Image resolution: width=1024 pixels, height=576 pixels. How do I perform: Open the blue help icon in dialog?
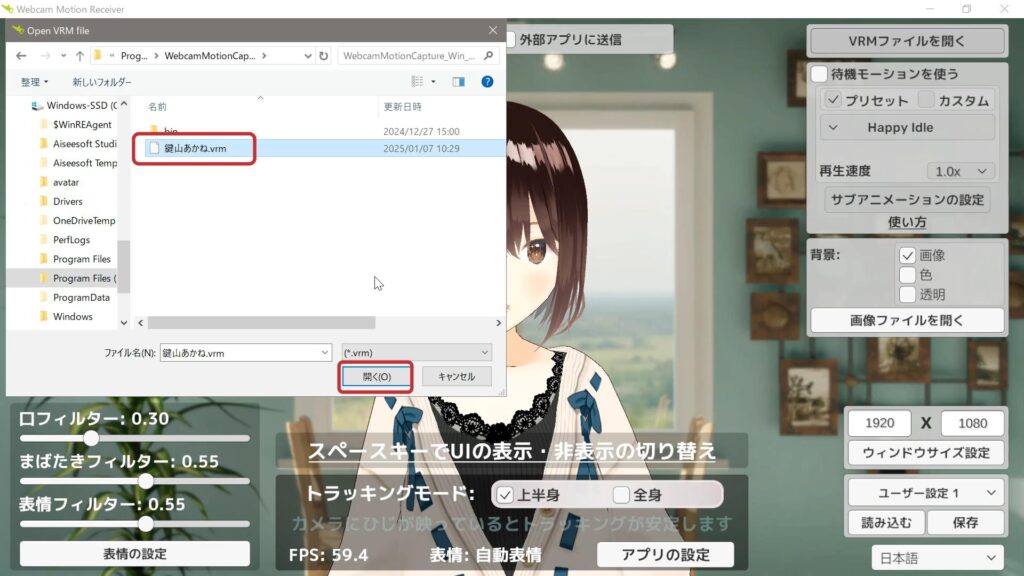pos(487,81)
